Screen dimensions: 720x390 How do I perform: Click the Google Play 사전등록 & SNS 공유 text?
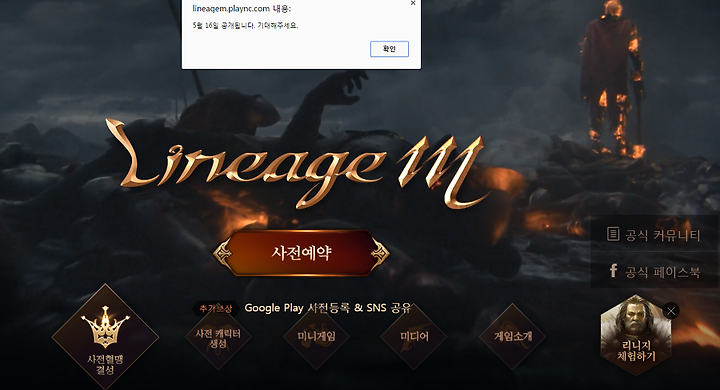[327, 308]
